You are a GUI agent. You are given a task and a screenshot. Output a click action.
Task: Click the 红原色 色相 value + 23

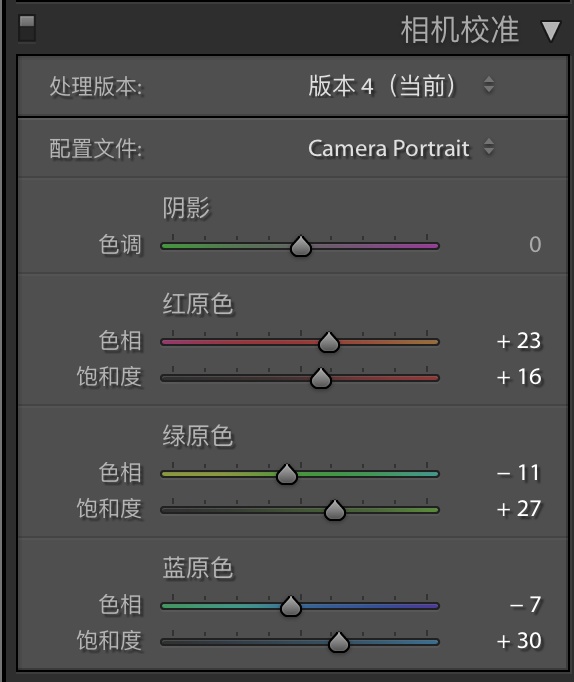(519, 341)
